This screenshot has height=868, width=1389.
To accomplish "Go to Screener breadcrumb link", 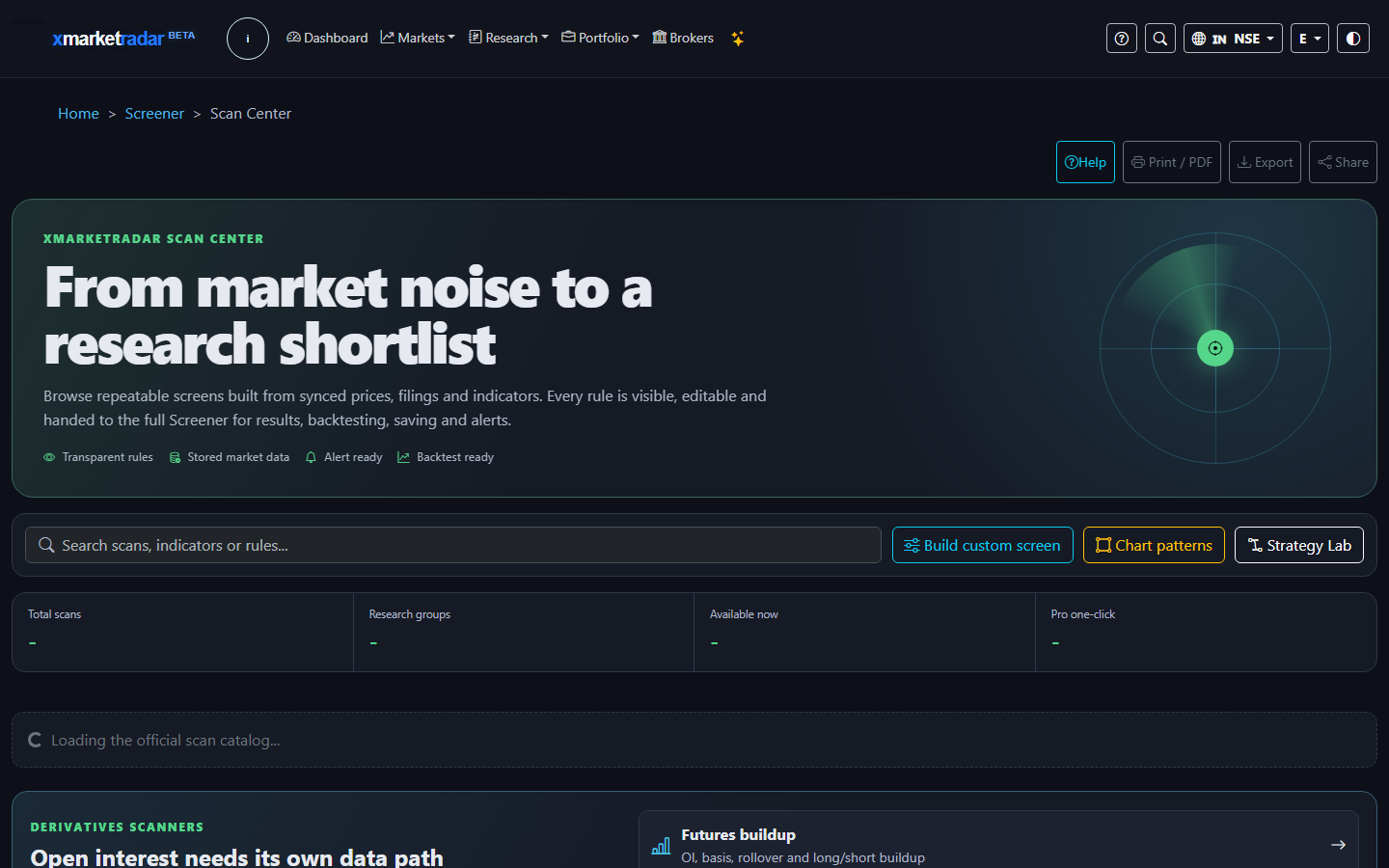I will tap(154, 114).
